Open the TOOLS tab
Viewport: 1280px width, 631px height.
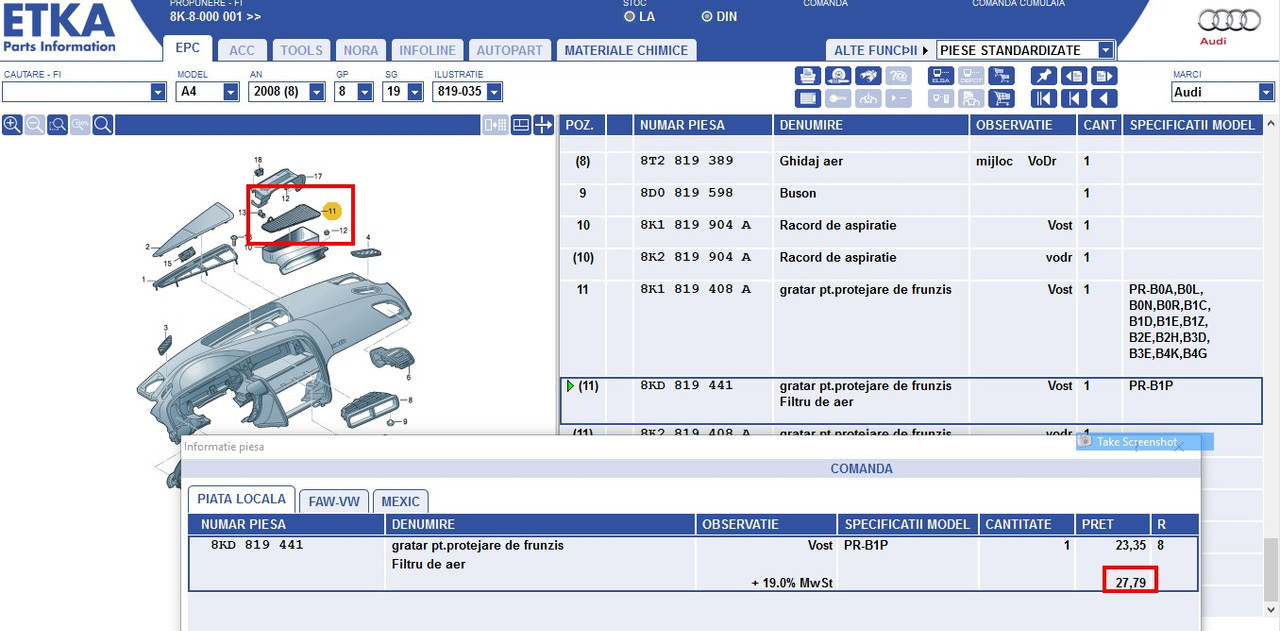pos(302,50)
